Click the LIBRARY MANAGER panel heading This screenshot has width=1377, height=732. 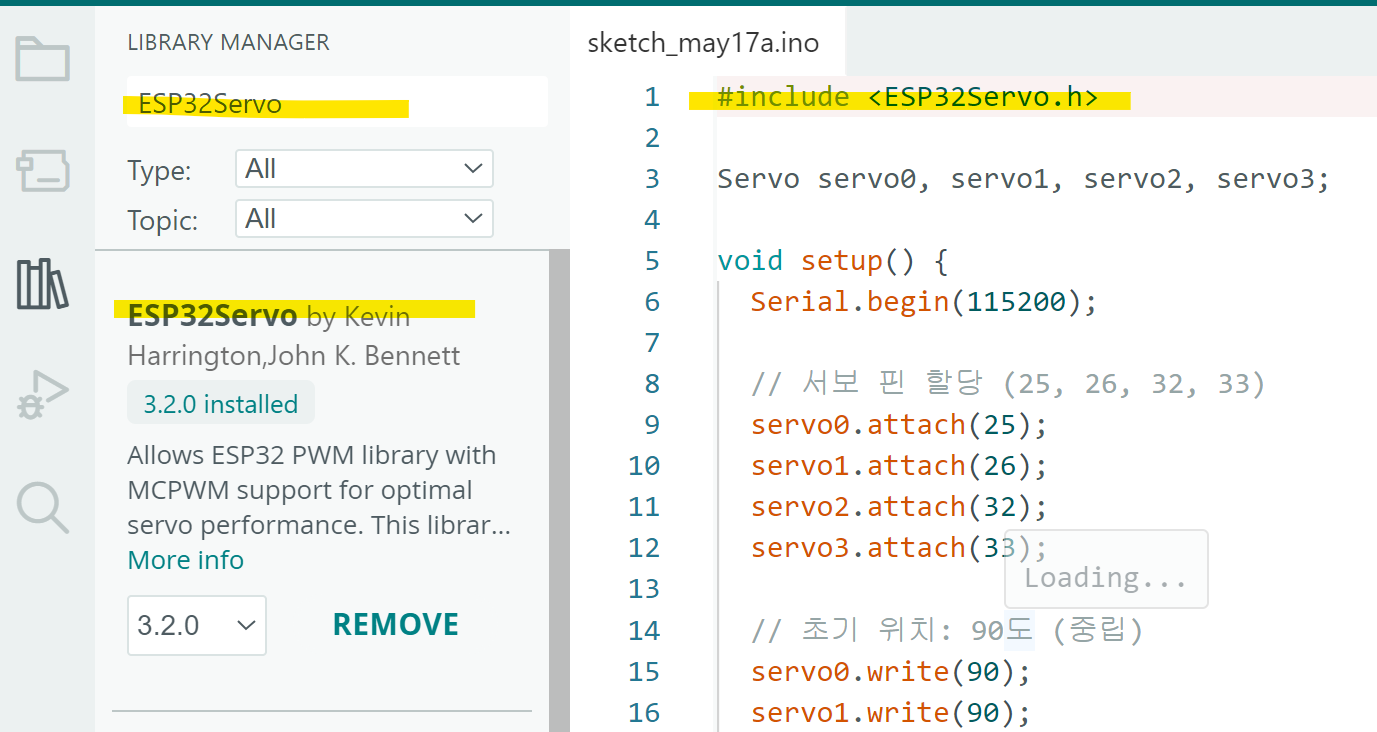pos(228,42)
